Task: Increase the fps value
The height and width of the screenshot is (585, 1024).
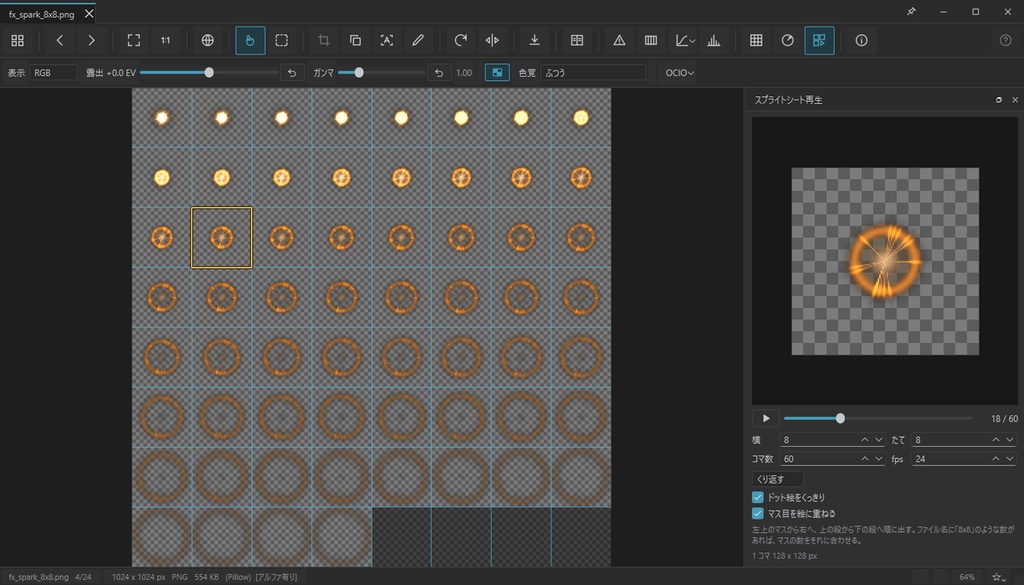Action: click(995, 459)
